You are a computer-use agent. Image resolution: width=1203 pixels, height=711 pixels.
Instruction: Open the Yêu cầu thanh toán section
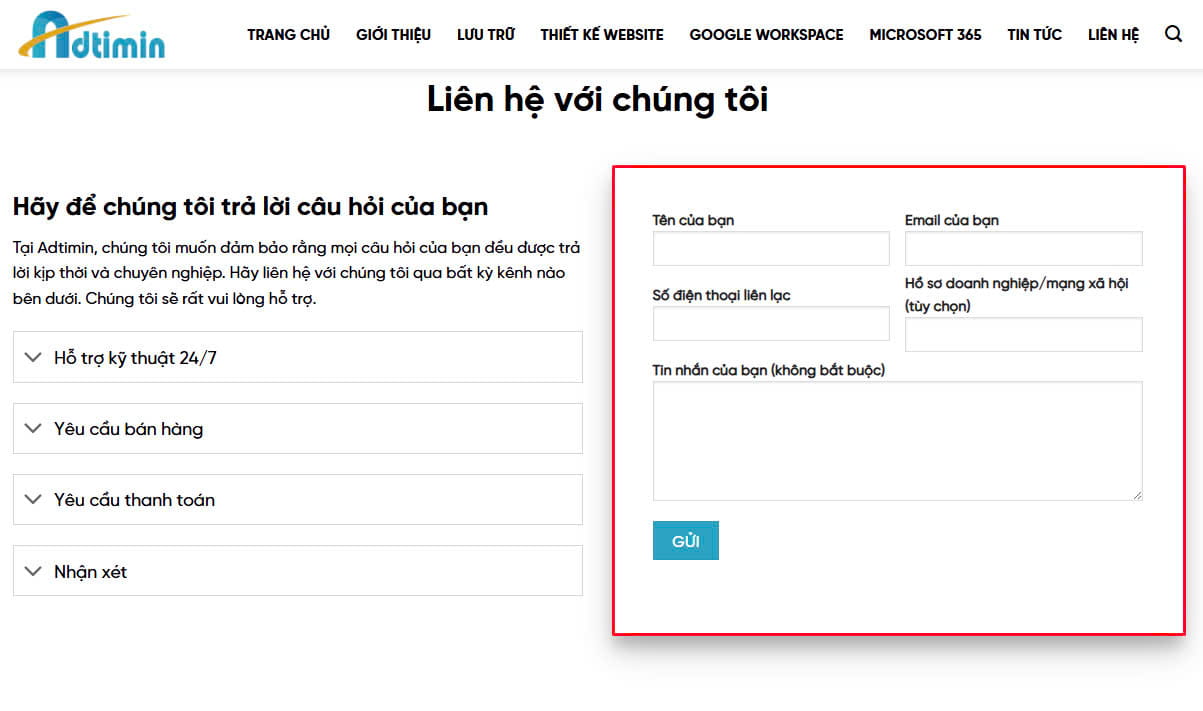click(297, 500)
